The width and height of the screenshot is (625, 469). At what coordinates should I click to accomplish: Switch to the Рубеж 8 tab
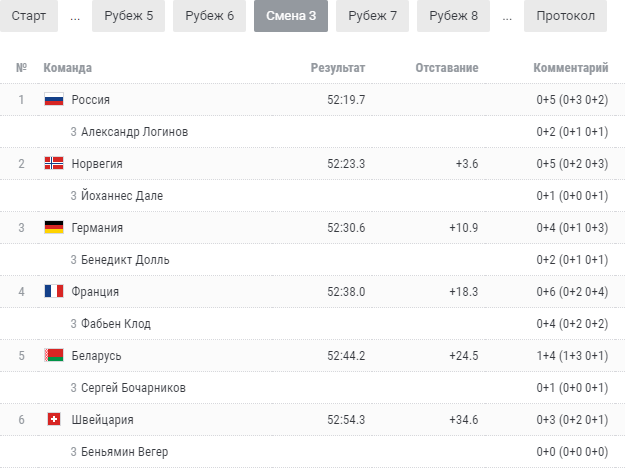tap(453, 16)
